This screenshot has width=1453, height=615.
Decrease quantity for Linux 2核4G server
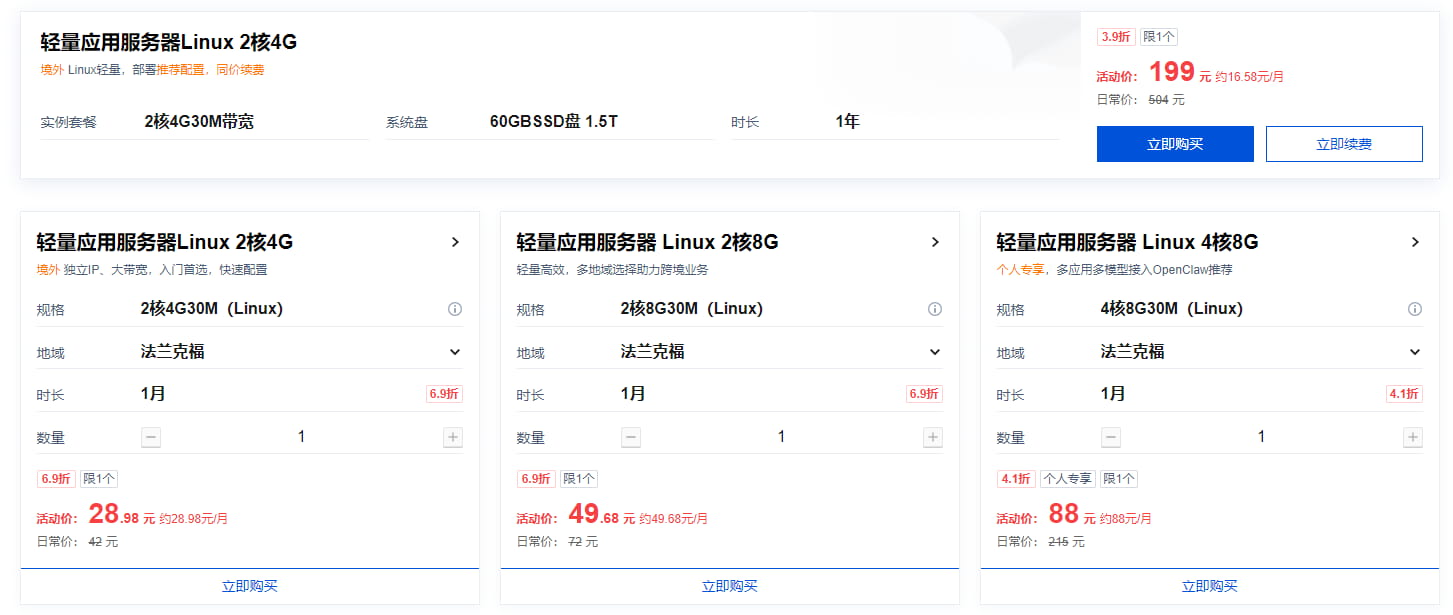(x=151, y=437)
